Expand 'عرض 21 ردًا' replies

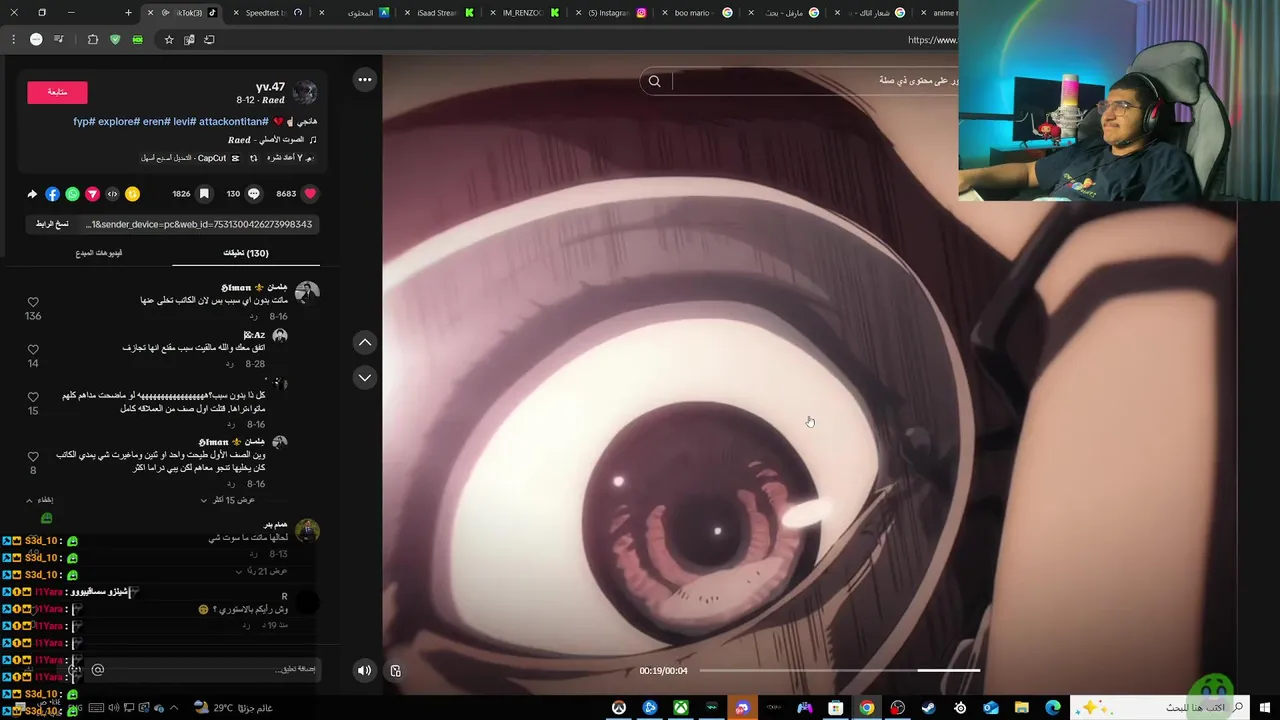click(x=261, y=571)
